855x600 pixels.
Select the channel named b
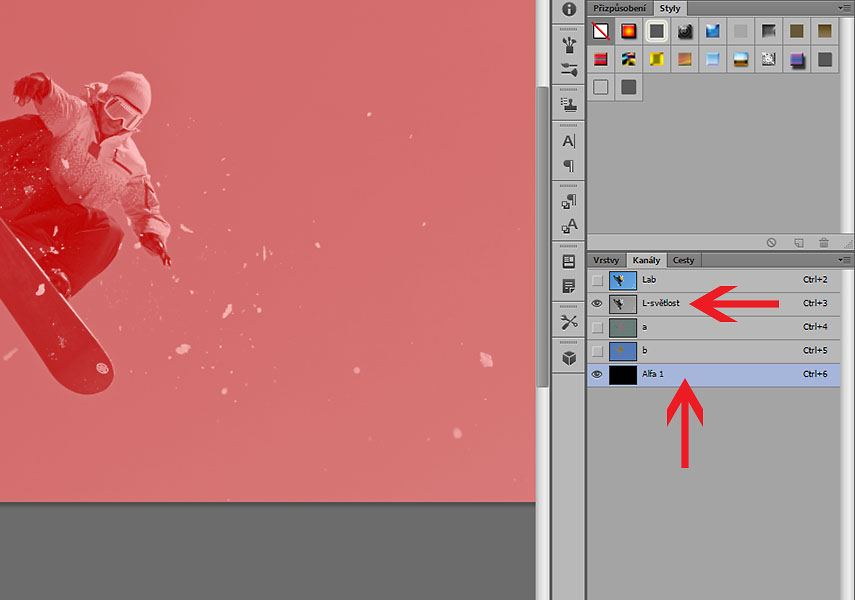[x=645, y=351]
